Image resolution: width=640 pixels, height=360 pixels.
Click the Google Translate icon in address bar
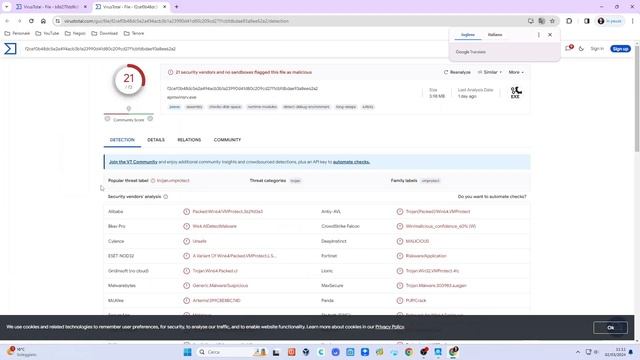tap(542, 21)
